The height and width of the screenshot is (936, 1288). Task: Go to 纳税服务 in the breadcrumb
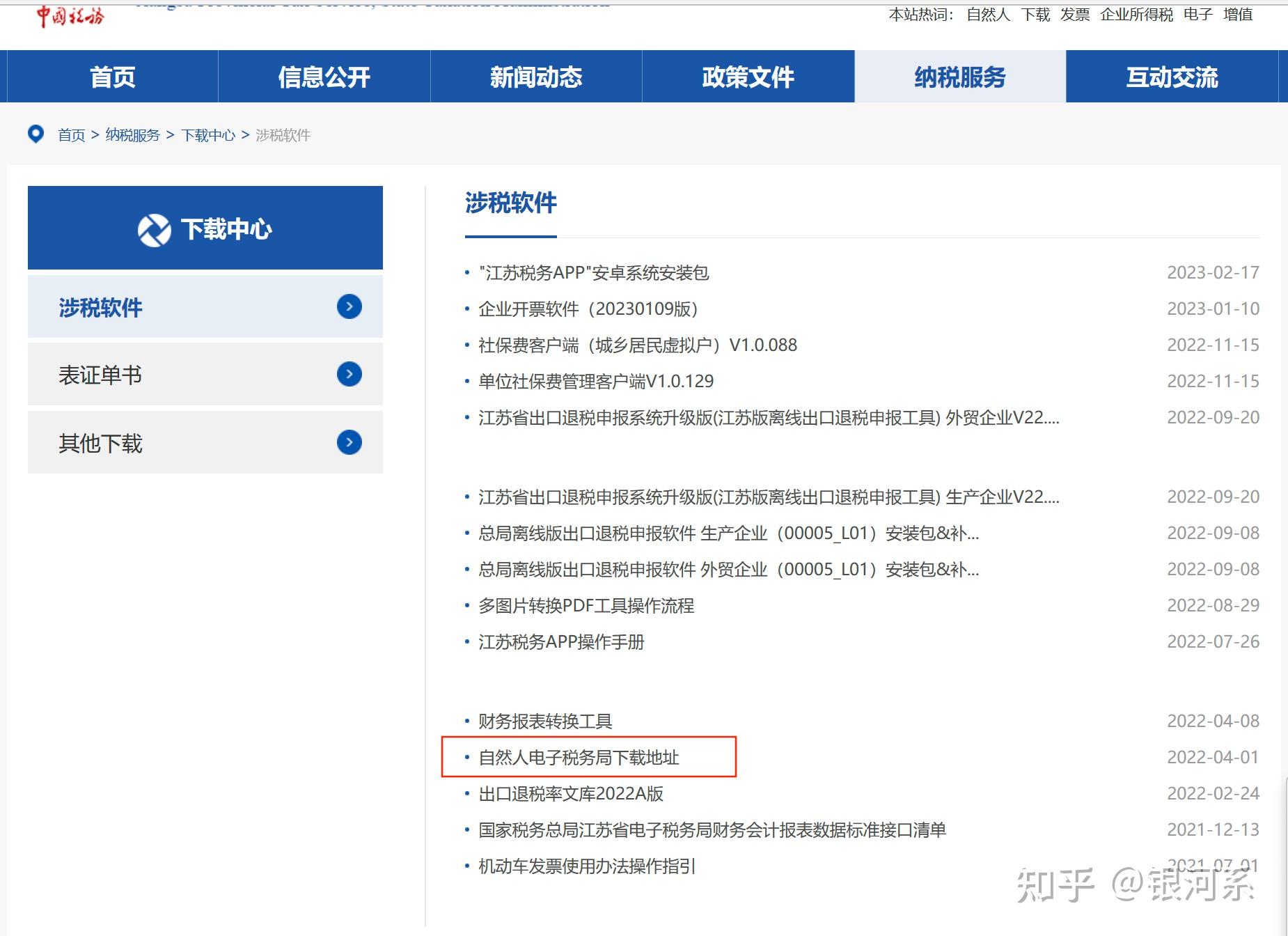pos(133,135)
